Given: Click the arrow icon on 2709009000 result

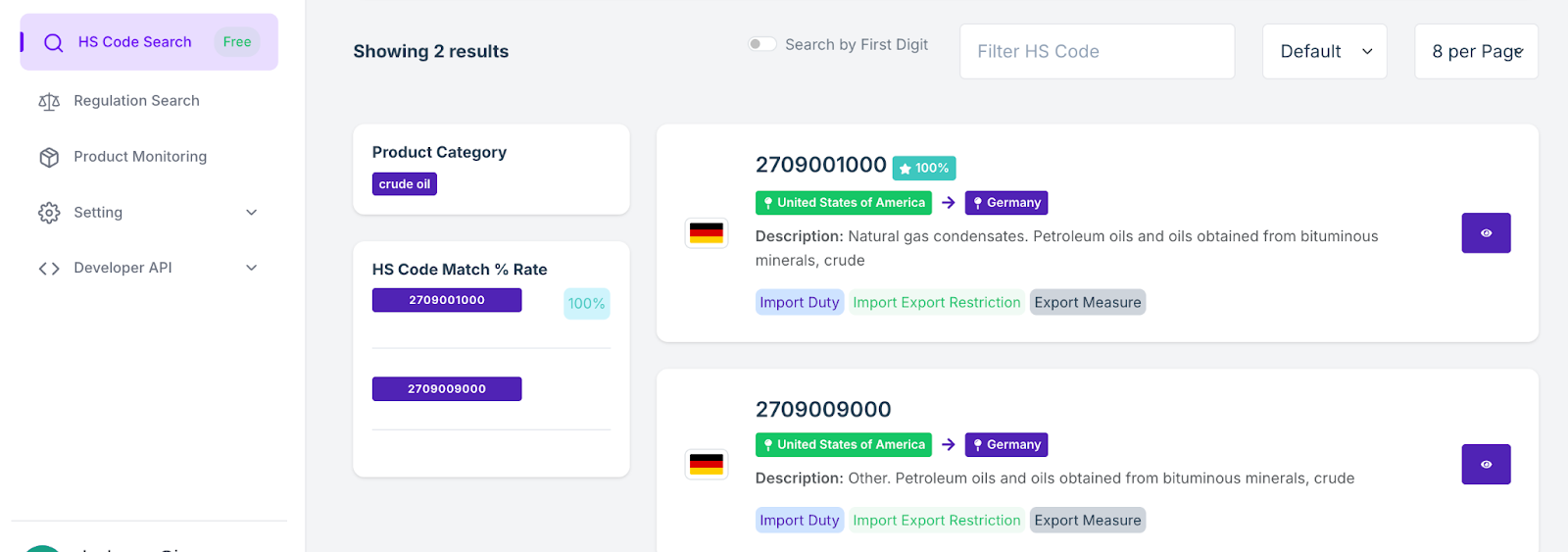Looking at the screenshot, I should pyautogui.click(x=949, y=445).
